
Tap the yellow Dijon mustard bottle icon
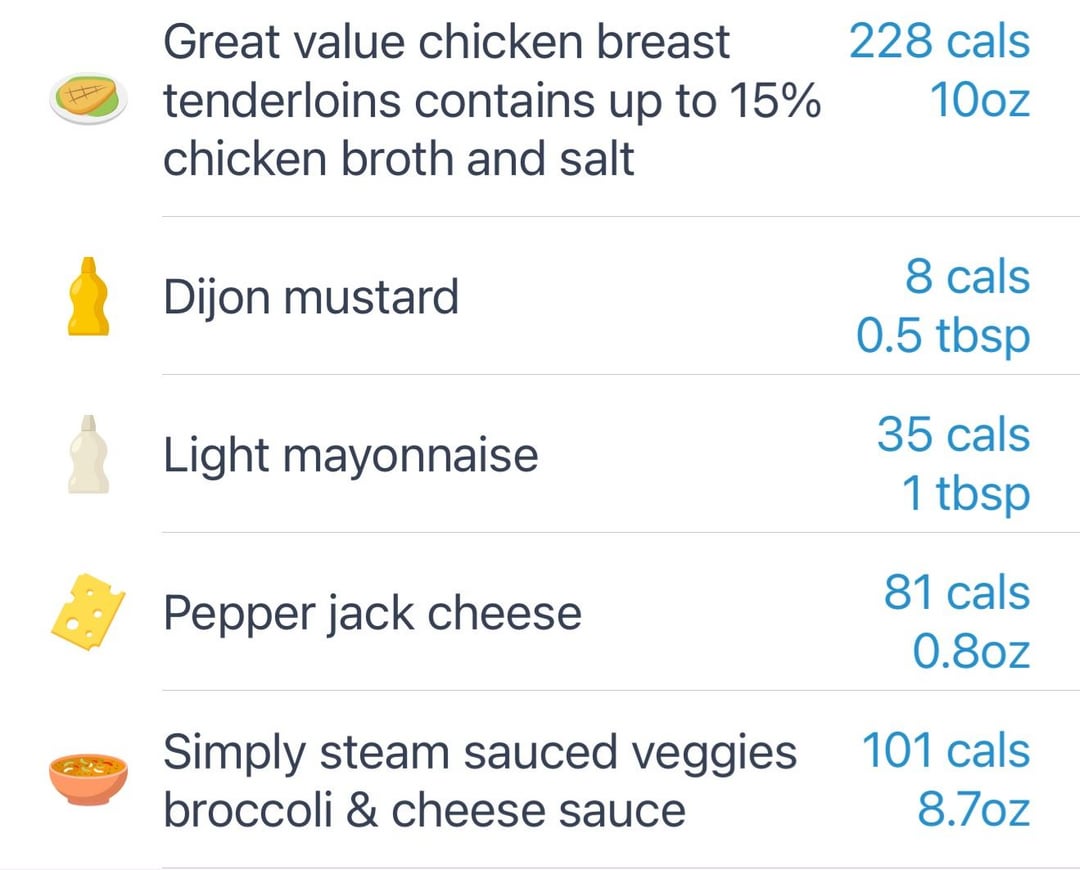pyautogui.click(x=88, y=296)
